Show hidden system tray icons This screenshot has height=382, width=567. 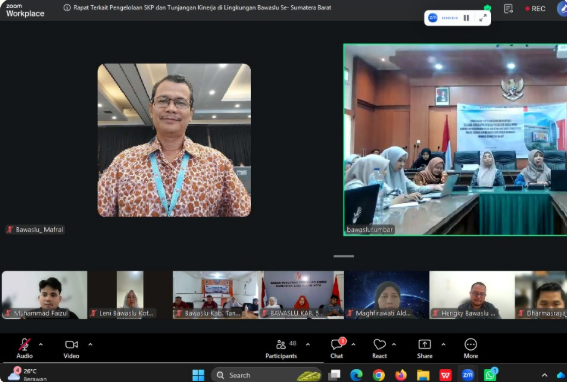(x=544, y=375)
